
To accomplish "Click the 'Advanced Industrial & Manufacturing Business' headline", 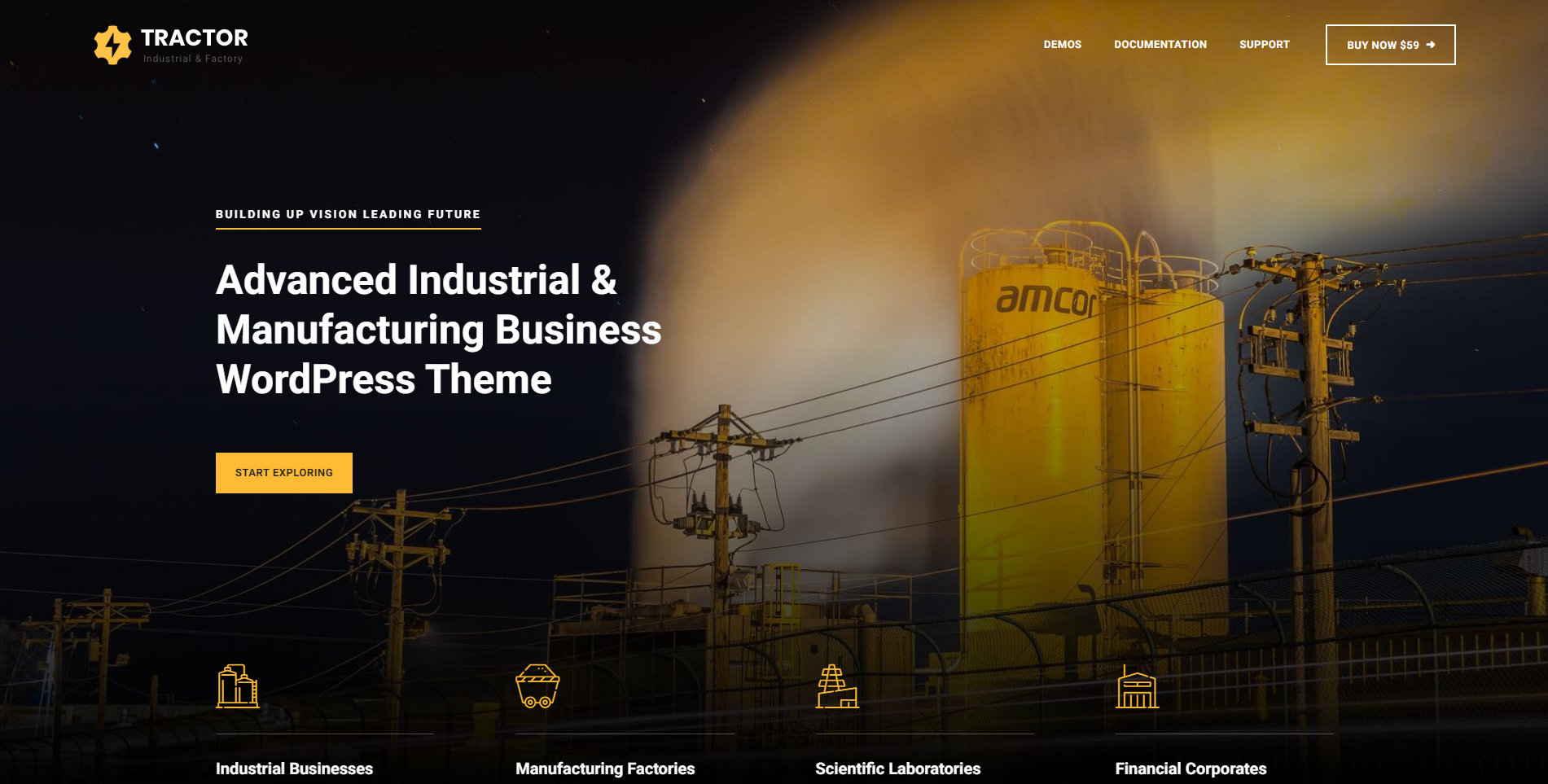I will coord(439,330).
